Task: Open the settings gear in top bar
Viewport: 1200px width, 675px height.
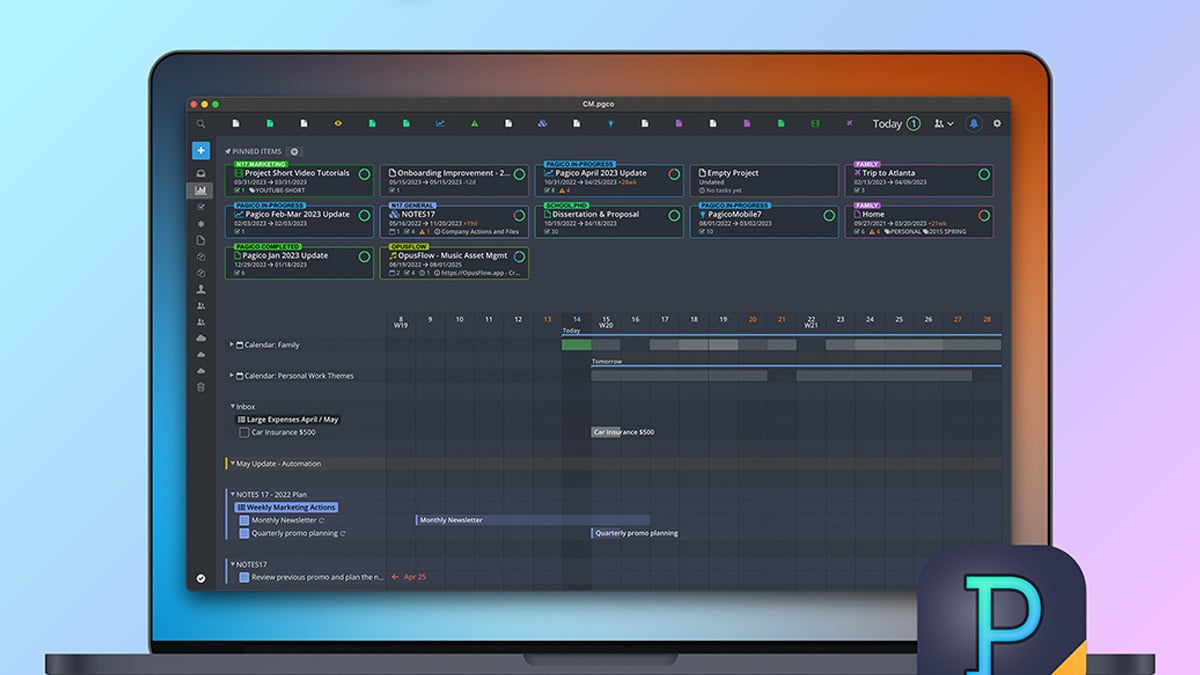Action: point(996,124)
